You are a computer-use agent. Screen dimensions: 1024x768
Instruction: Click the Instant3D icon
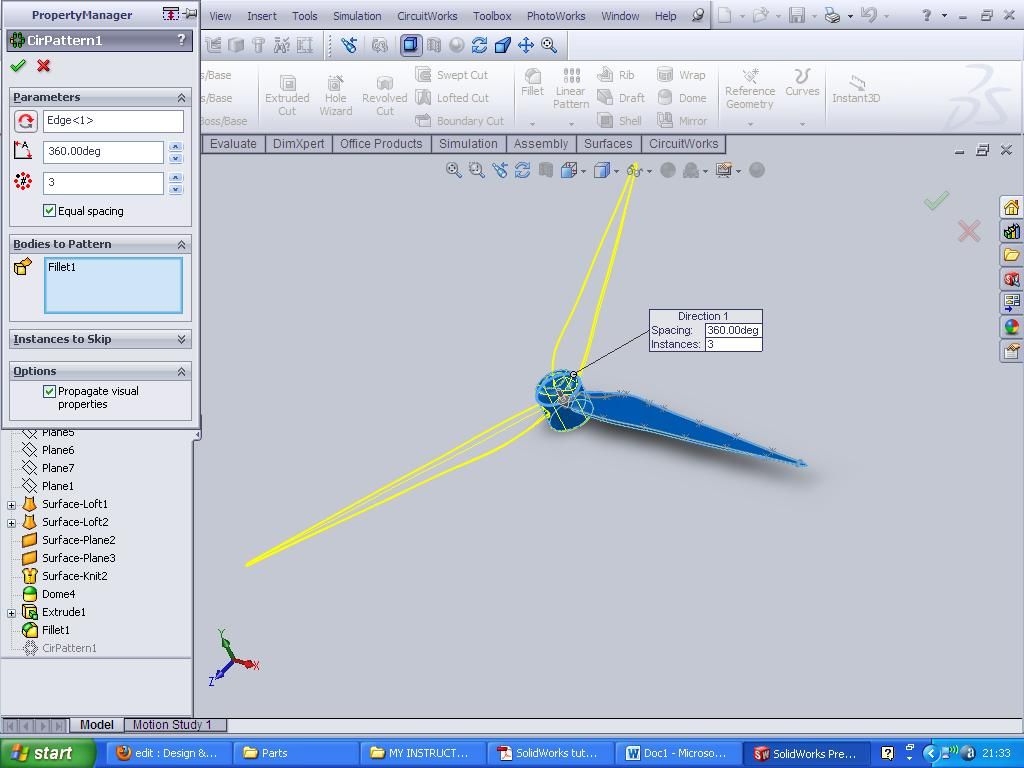(856, 89)
